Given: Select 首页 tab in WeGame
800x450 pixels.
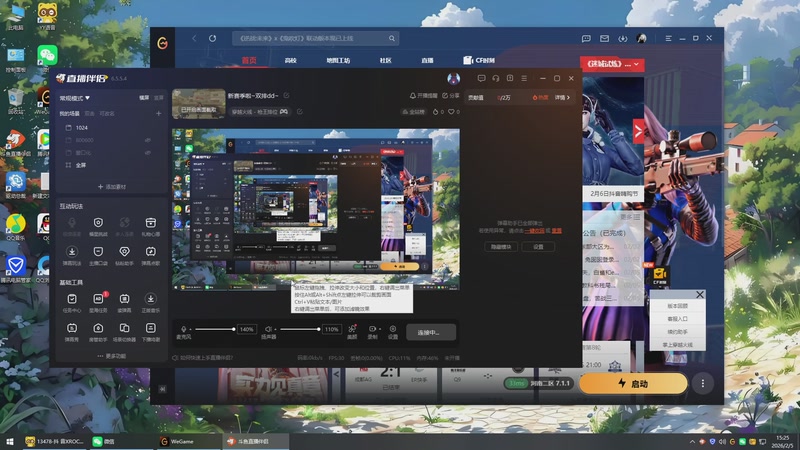Looking at the screenshot, I should (249, 60).
